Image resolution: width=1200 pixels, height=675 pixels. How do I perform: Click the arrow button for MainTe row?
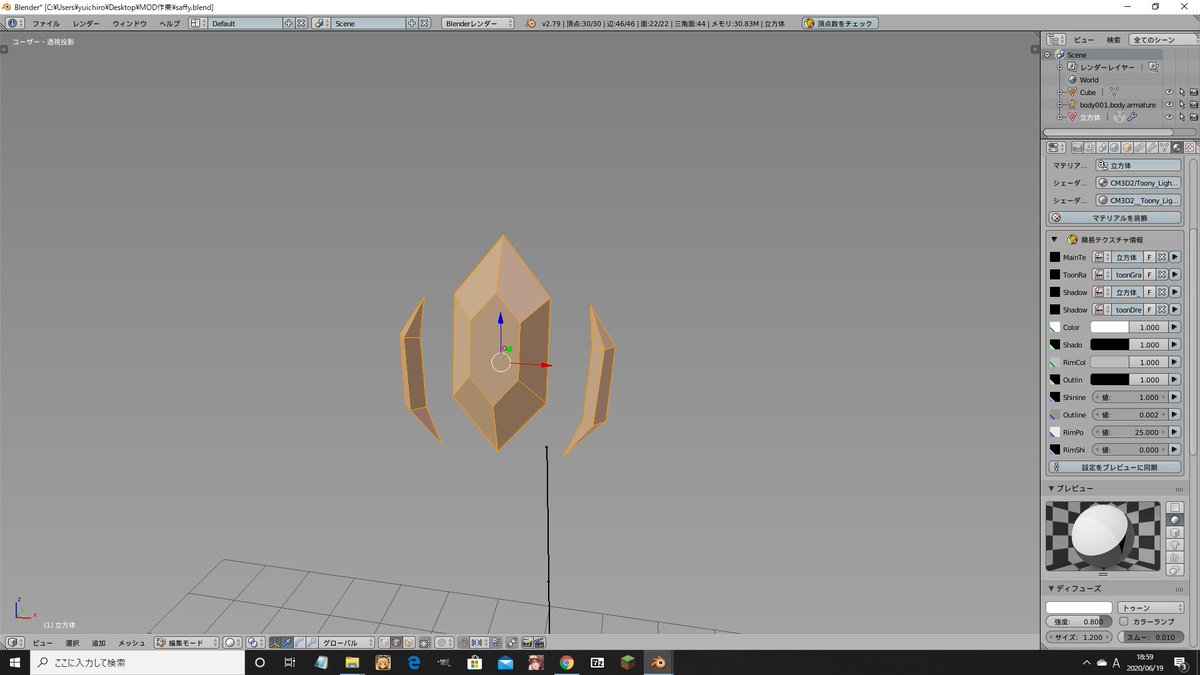[1175, 257]
